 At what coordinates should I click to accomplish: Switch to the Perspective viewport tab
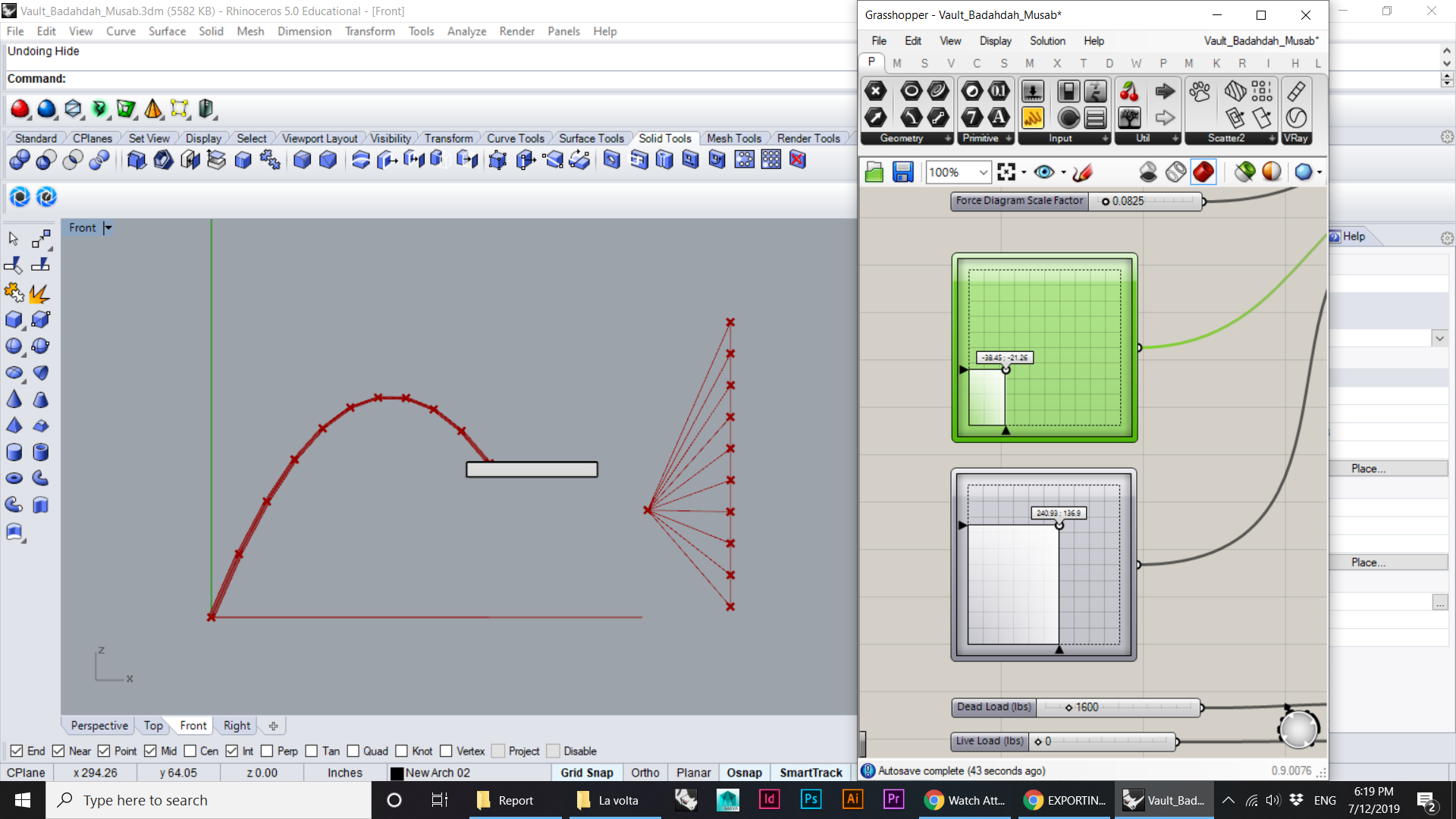pyautogui.click(x=99, y=726)
